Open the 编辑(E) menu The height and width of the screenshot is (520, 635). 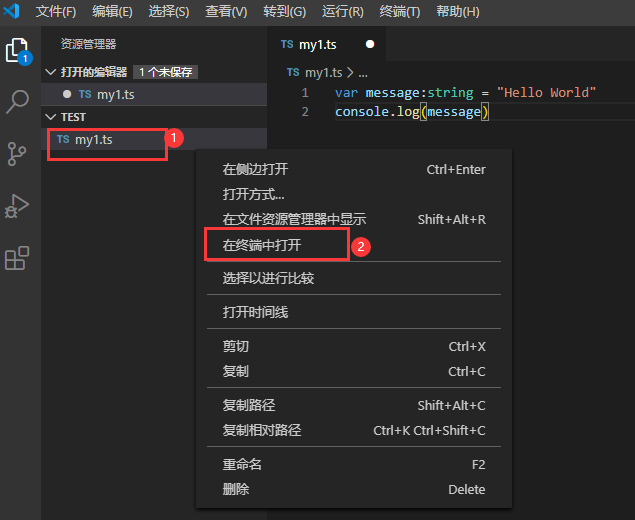pos(112,11)
